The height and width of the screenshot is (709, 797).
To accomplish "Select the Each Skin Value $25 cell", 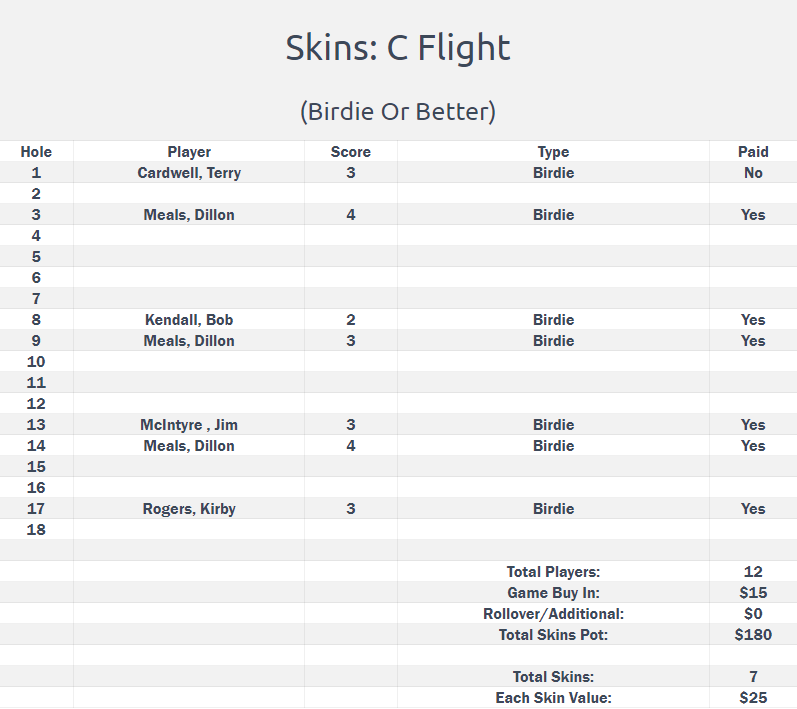I will [753, 698].
